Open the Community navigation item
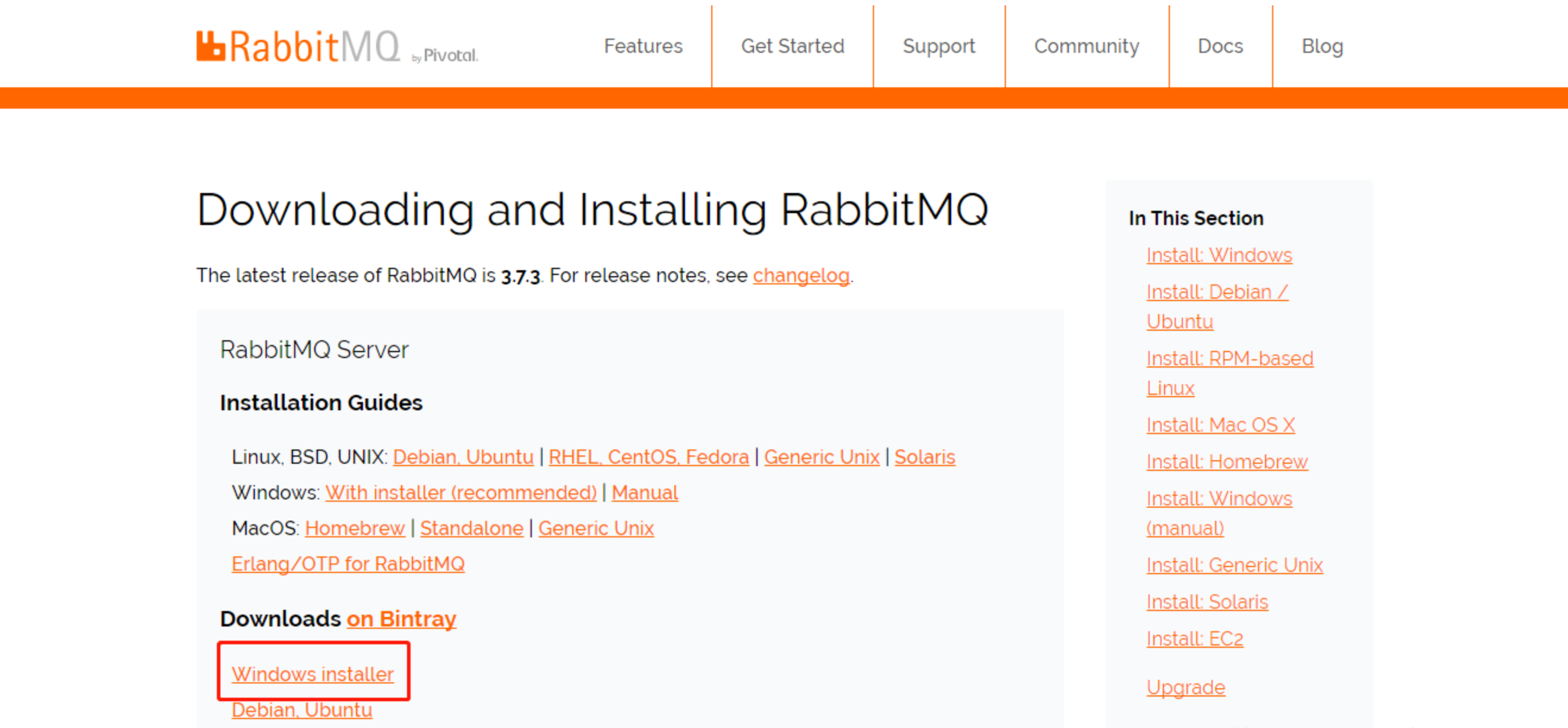 click(1086, 46)
